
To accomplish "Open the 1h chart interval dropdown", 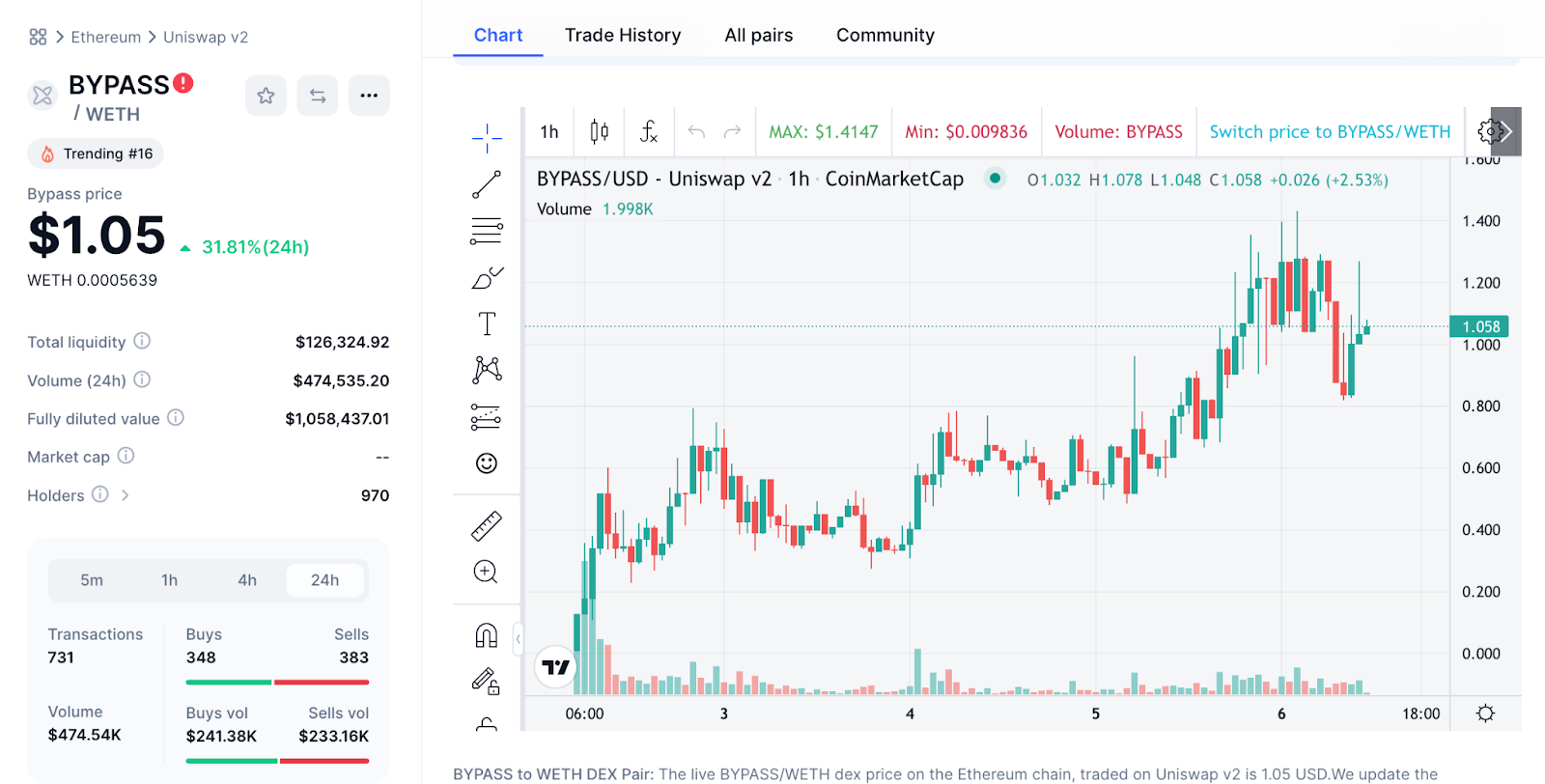I will point(549,132).
